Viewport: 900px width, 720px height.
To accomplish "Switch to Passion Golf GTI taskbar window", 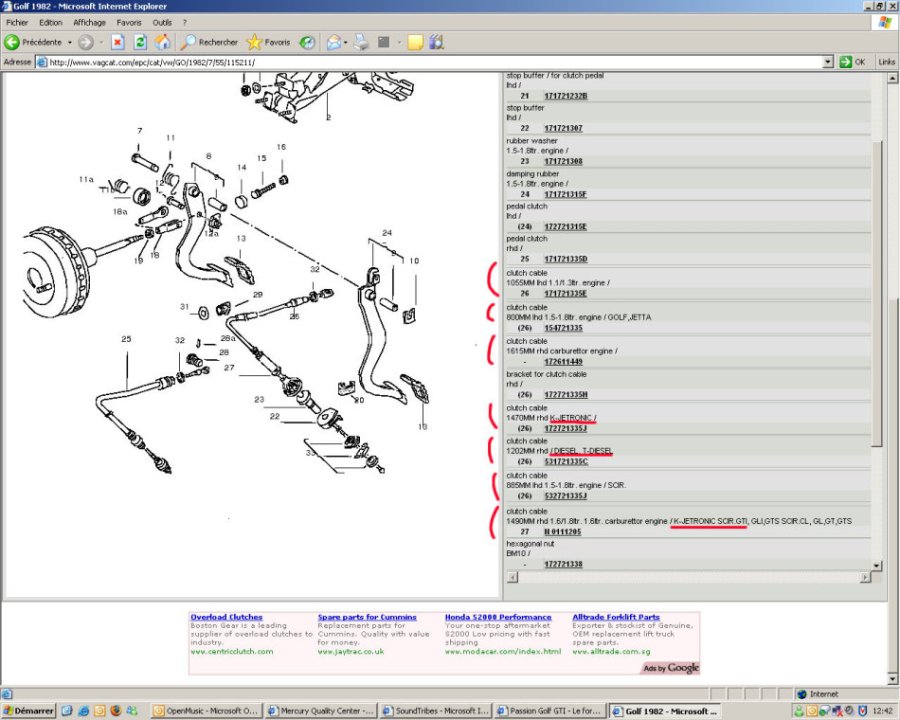I will point(550,711).
